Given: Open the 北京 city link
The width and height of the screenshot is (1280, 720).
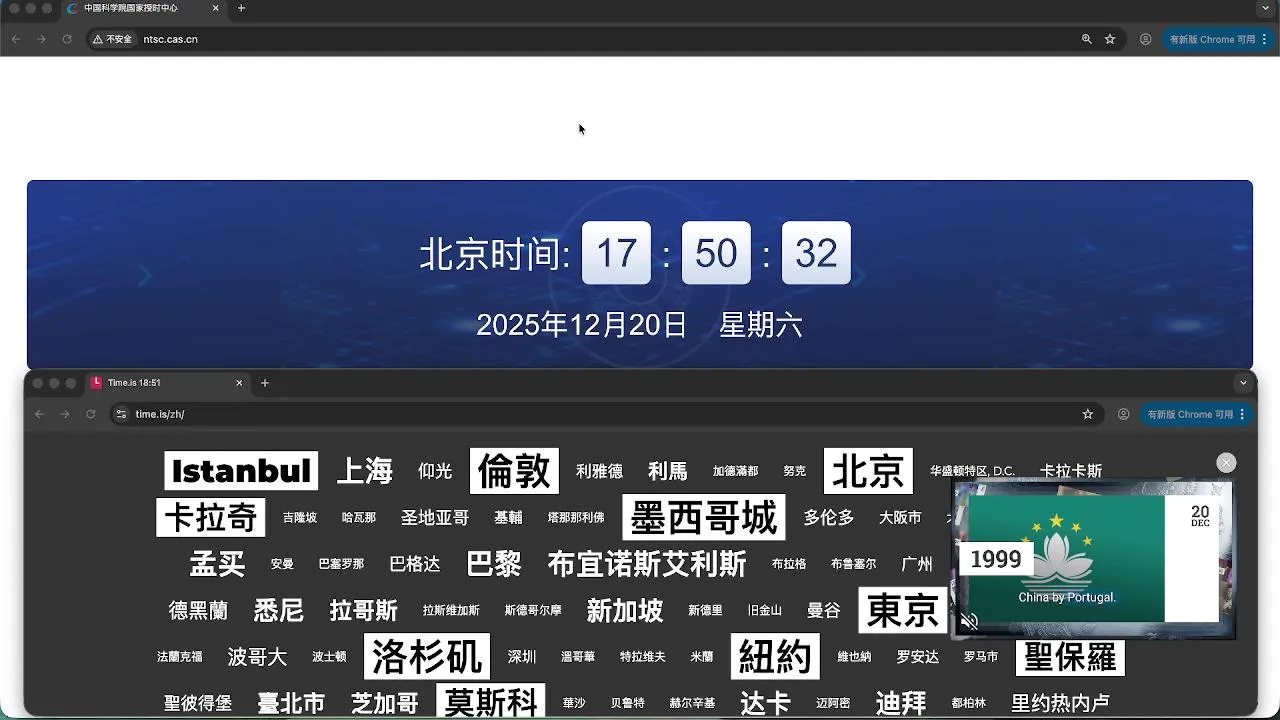Looking at the screenshot, I should click(x=868, y=471).
